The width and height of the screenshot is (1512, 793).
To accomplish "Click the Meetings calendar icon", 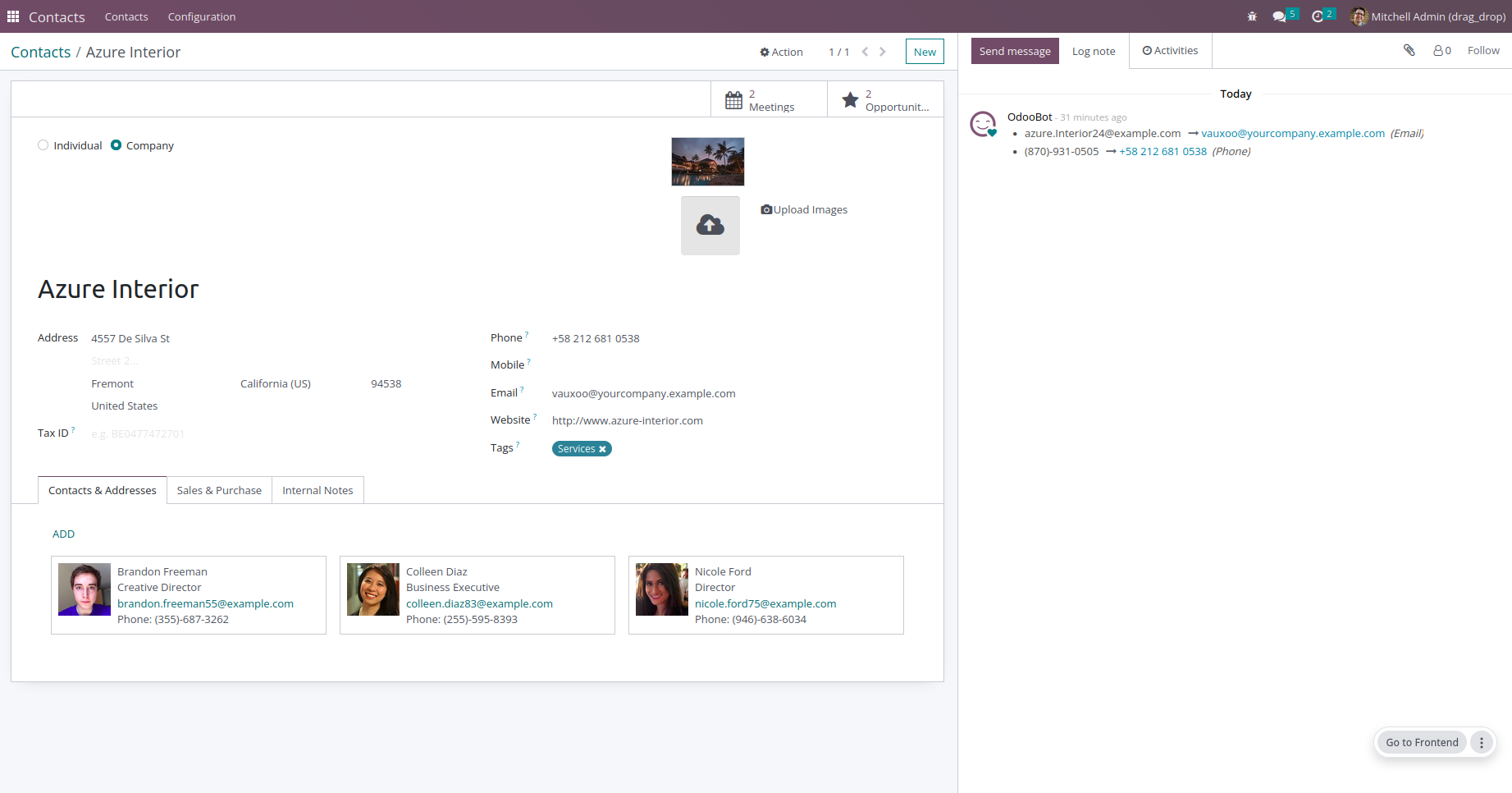I will (734, 100).
